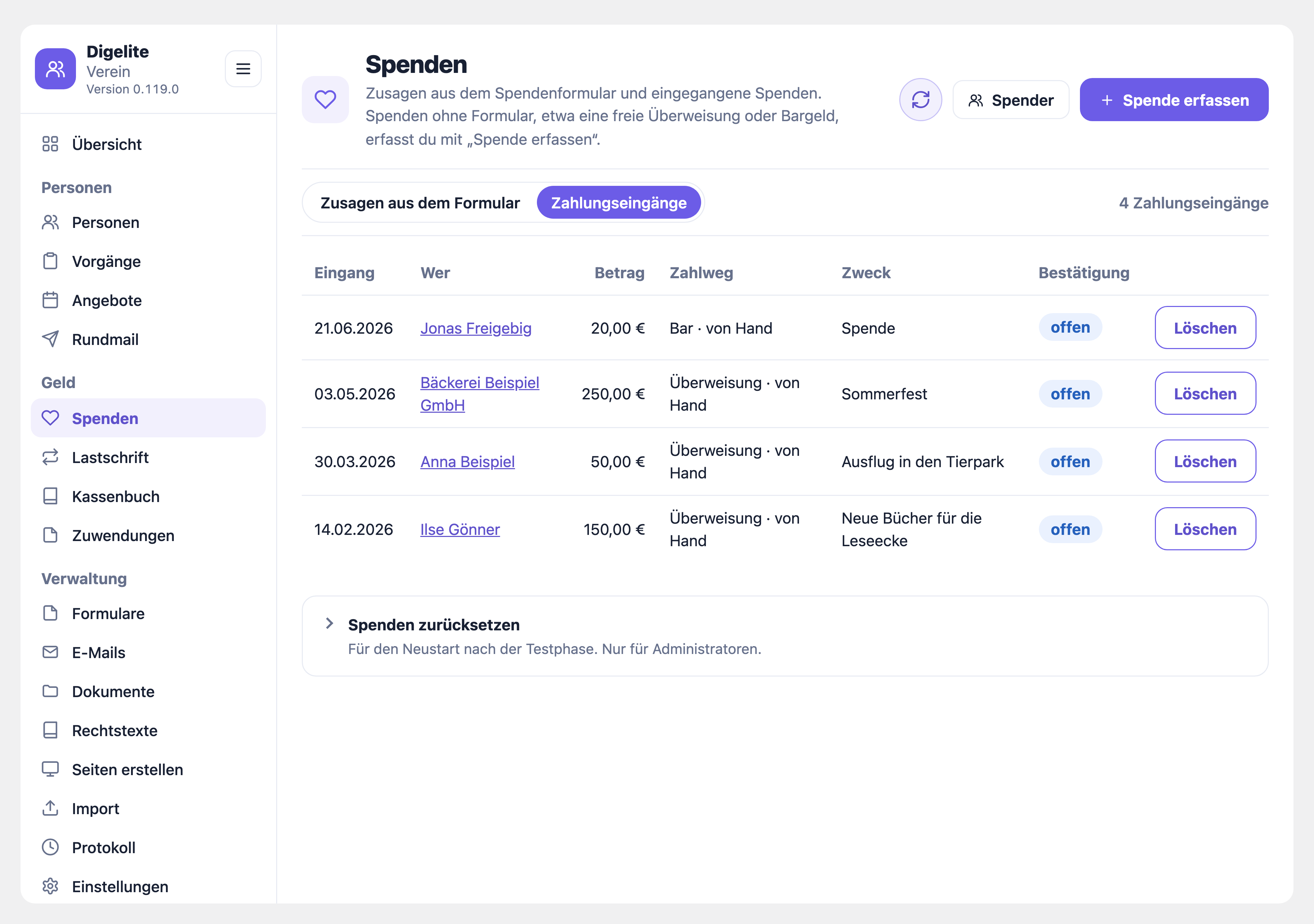Click the Digelite app logo icon
Viewport: 1314px width, 924px height.
pos(55,69)
